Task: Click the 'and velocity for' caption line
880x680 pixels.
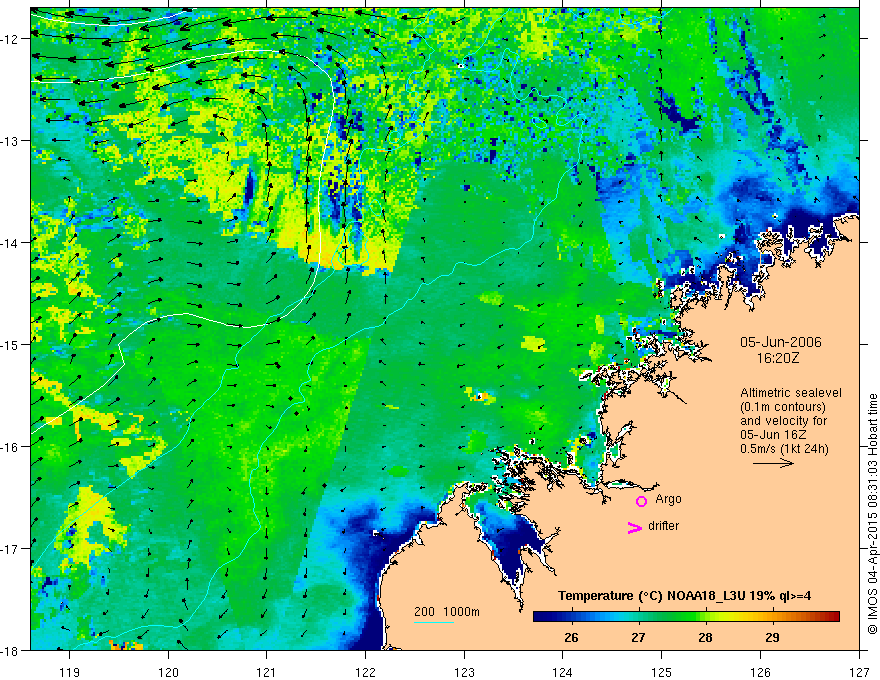Action: click(783, 421)
